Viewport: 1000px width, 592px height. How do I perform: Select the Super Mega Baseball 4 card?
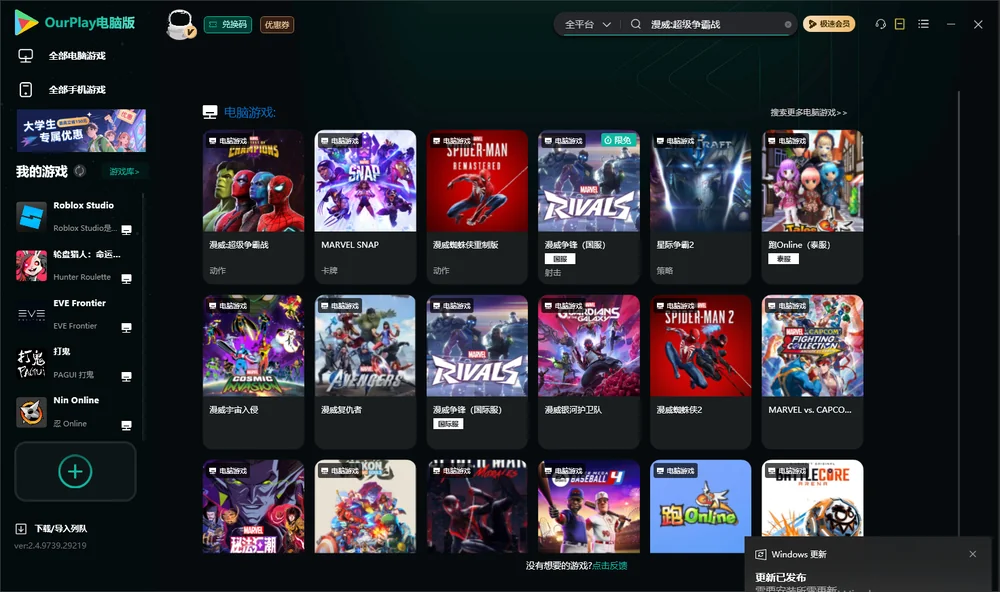(589, 507)
